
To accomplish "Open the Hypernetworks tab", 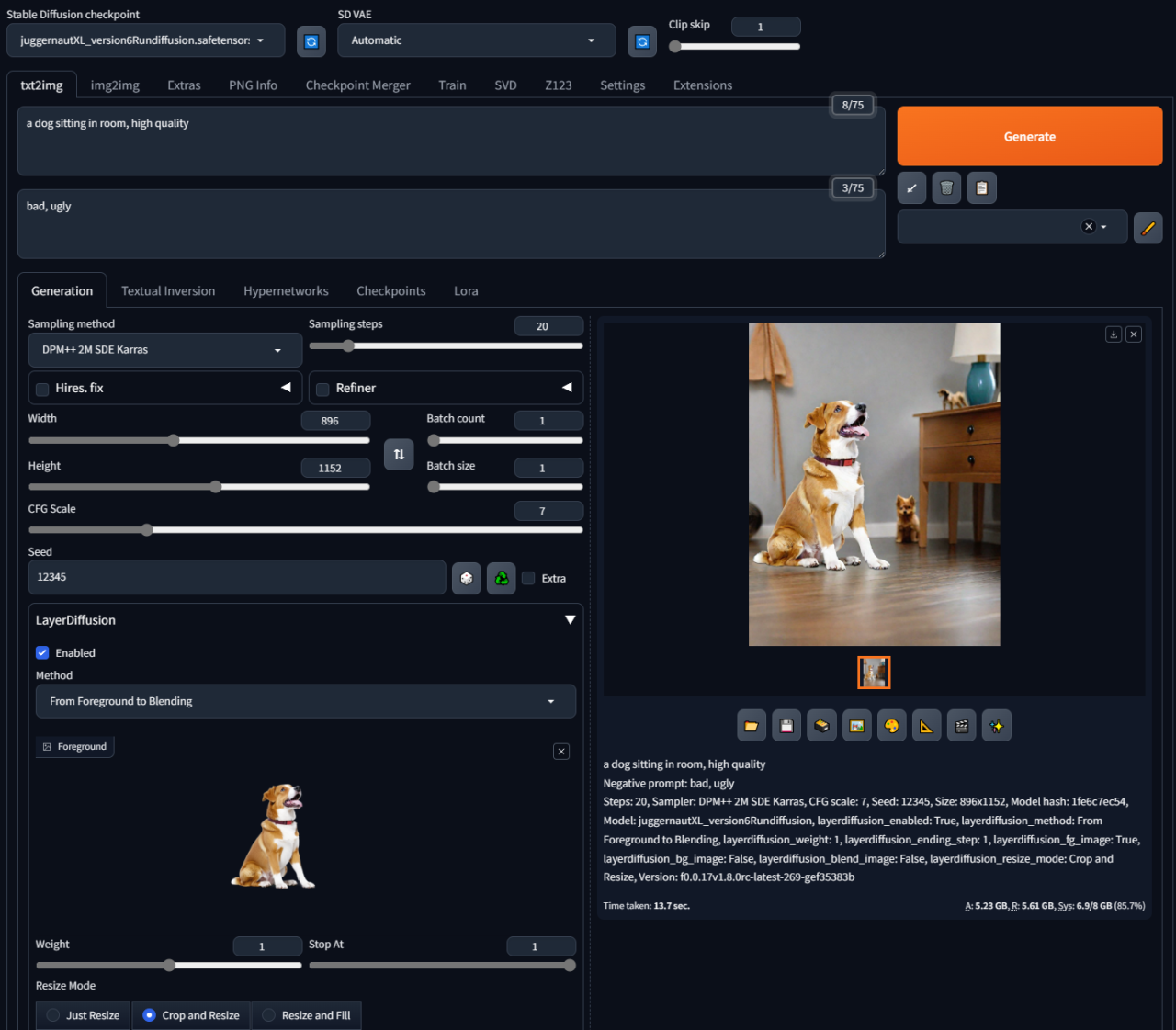I will pos(286,291).
